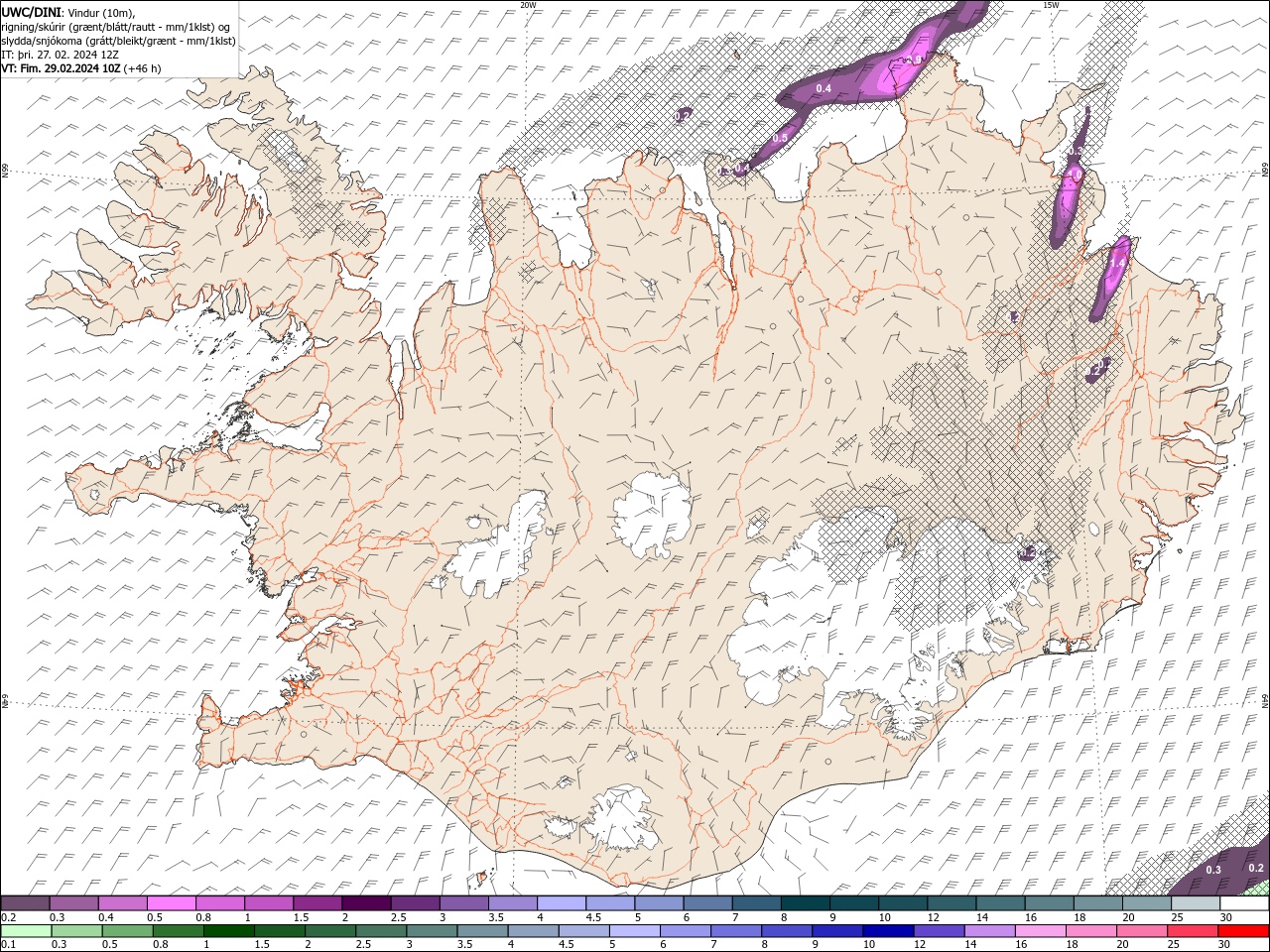1270x952 pixels.
Task: Click the 20W longitude label at top
Action: coord(528,5)
